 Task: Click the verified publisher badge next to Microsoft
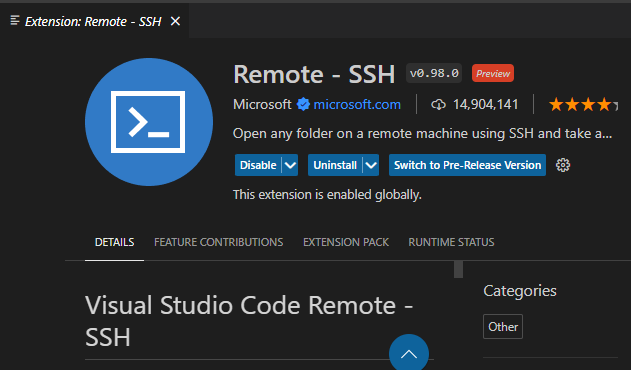(303, 105)
